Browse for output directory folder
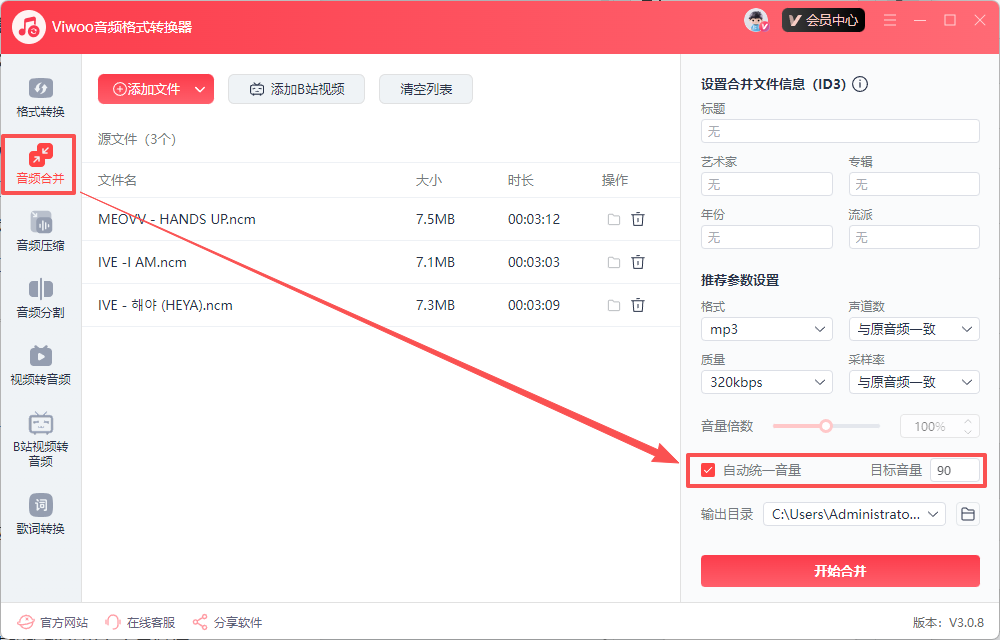 point(967,514)
